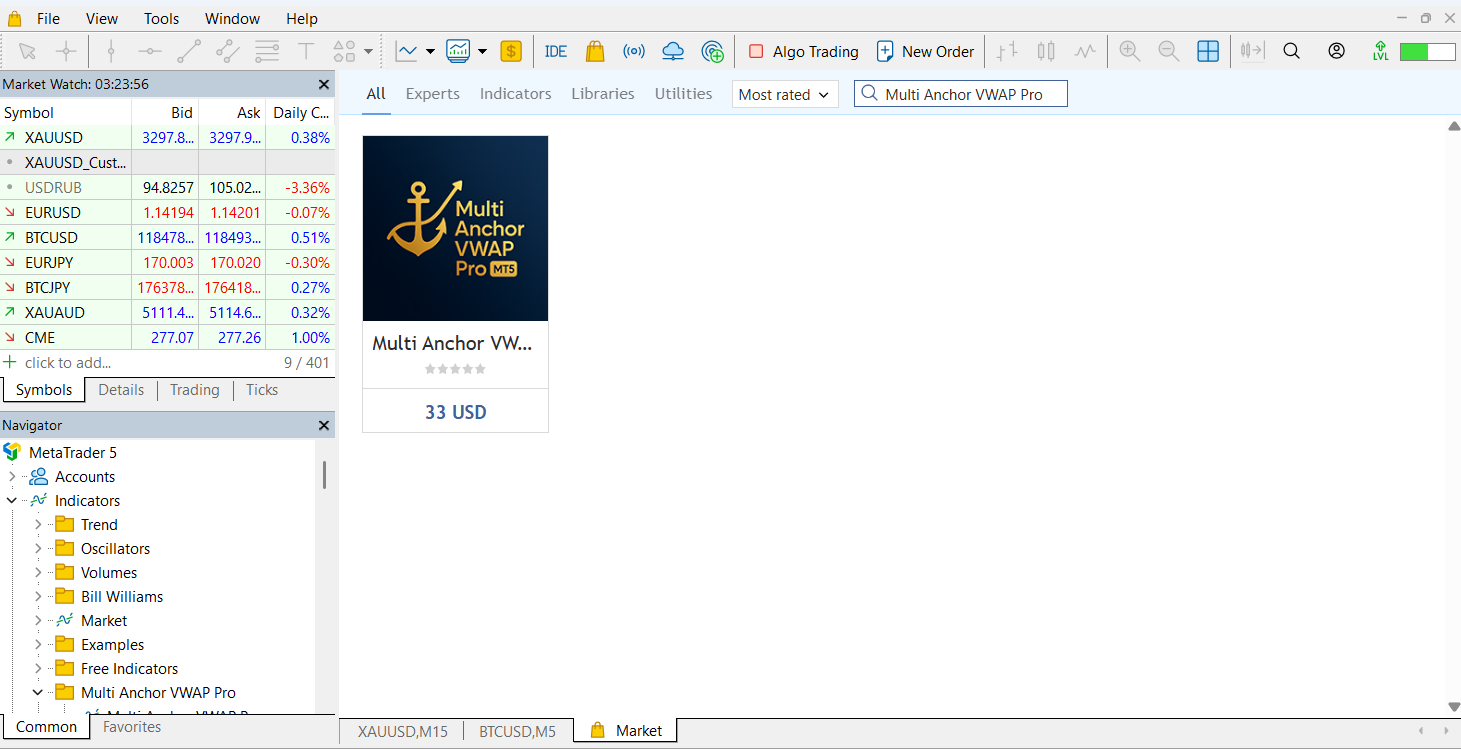Switch to the Utilities market tab
The height and width of the screenshot is (749, 1461).
(684, 93)
